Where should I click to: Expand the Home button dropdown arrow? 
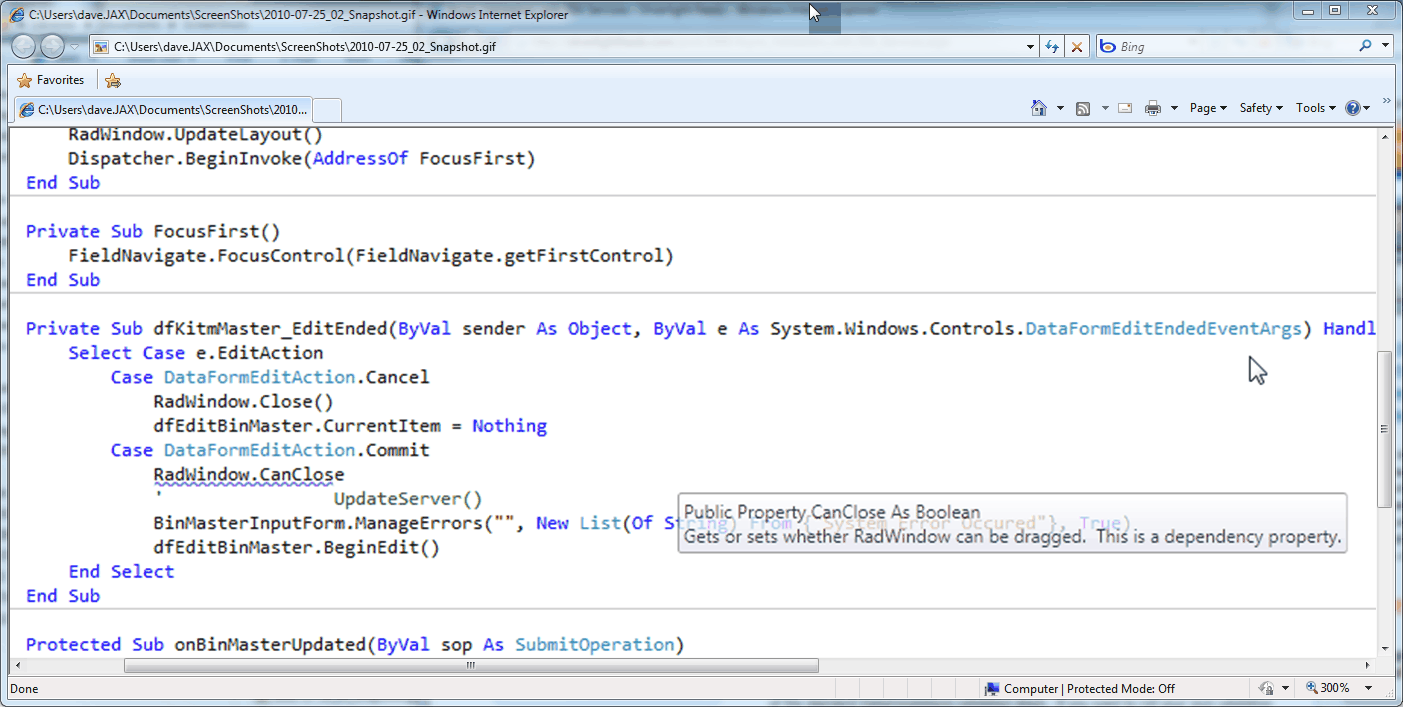[x=1060, y=108]
